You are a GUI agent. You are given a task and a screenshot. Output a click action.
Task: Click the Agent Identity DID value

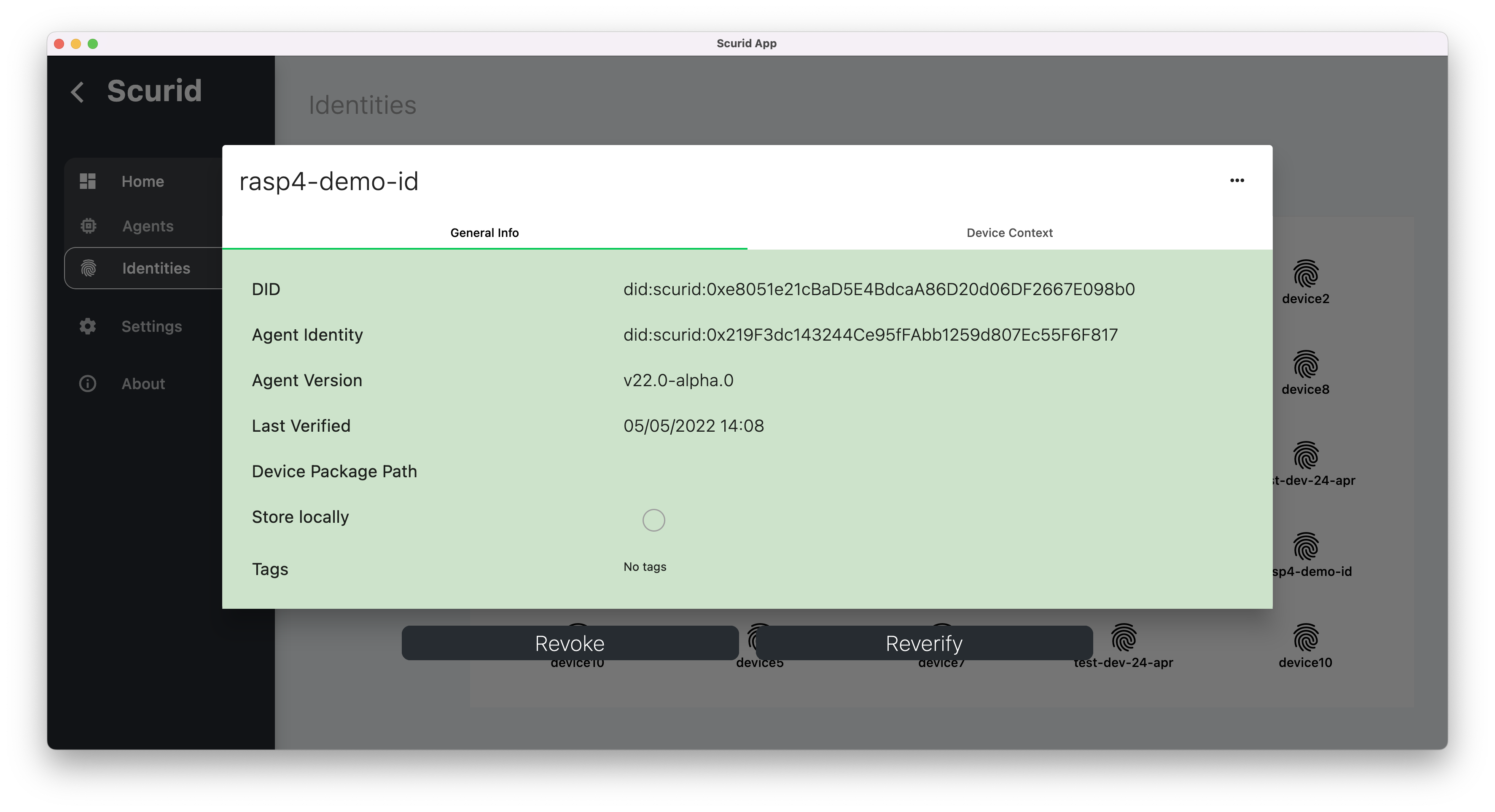click(871, 335)
